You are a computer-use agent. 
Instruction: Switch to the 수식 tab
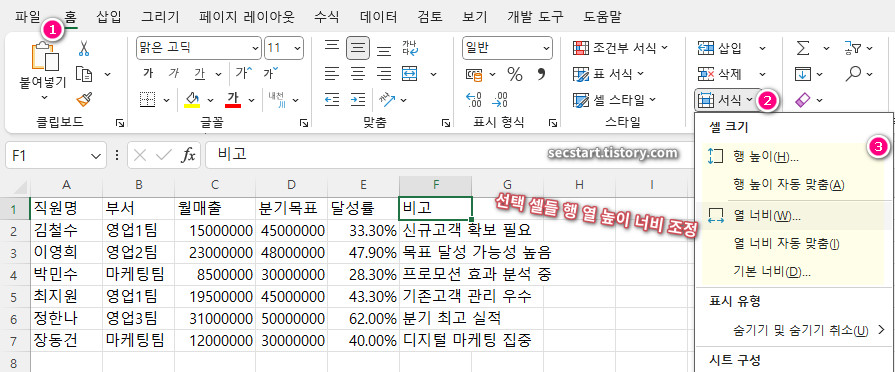click(x=328, y=17)
